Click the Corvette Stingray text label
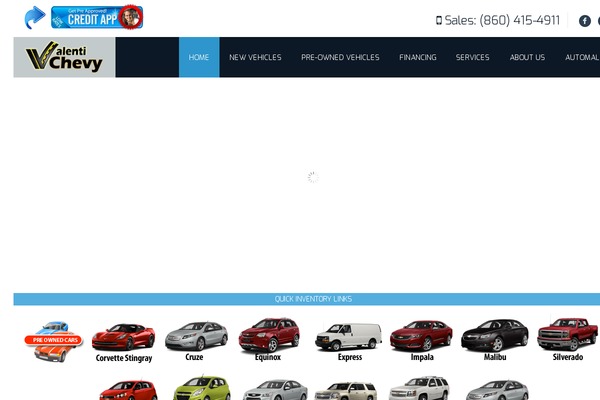 point(124,358)
